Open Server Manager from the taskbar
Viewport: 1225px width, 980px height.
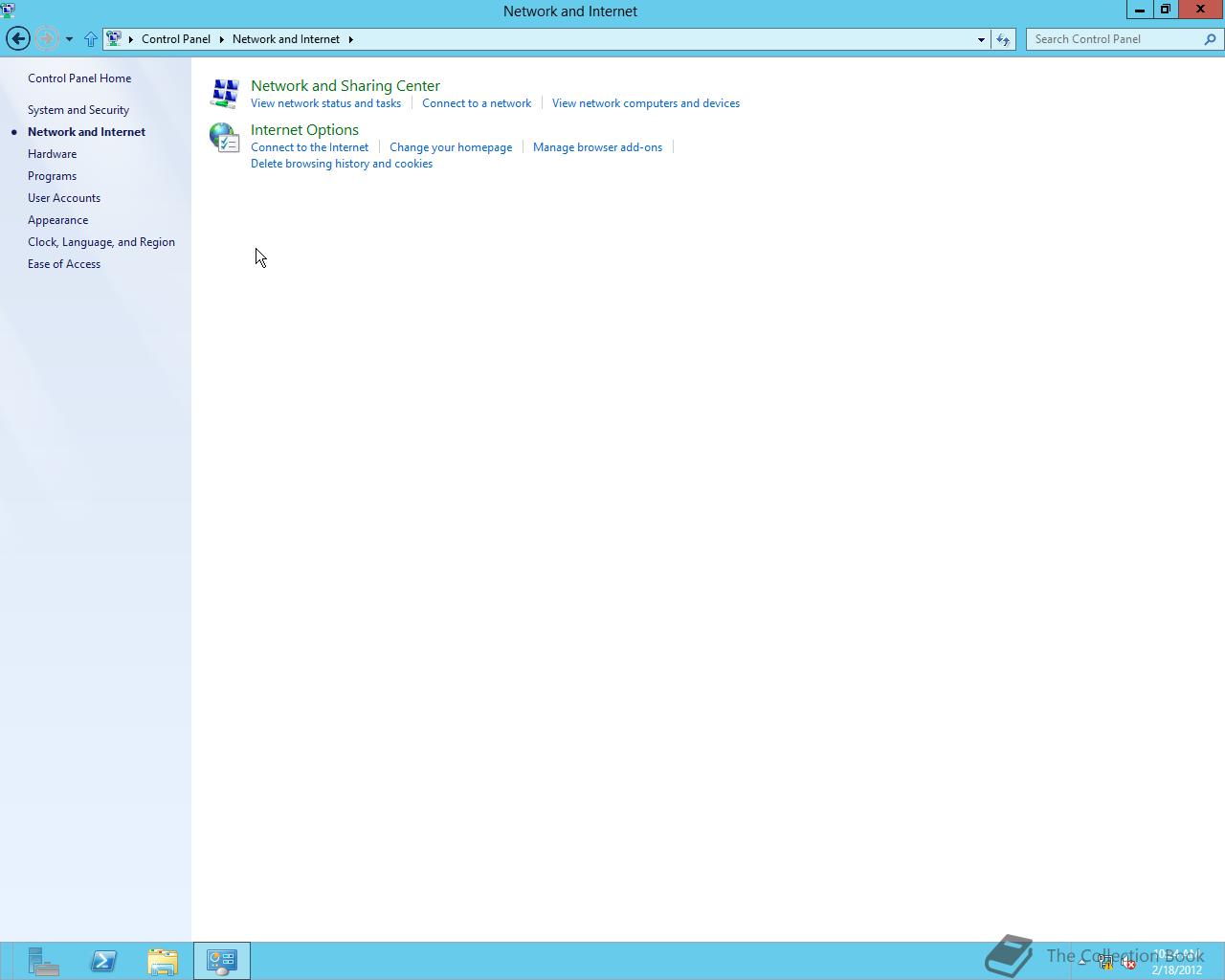[43, 961]
